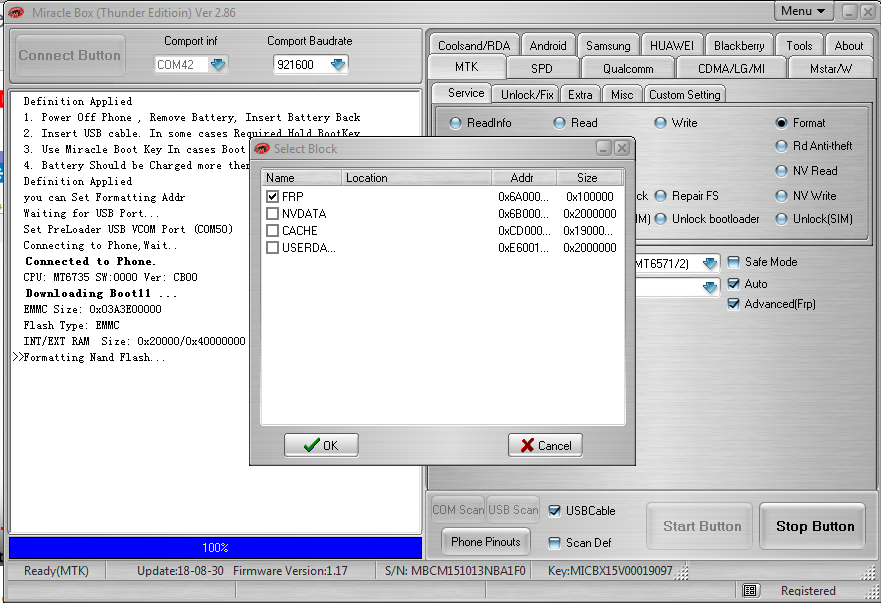This screenshot has height=603, width=881.
Task: Select the NV Read radio button
Action: coord(781,171)
